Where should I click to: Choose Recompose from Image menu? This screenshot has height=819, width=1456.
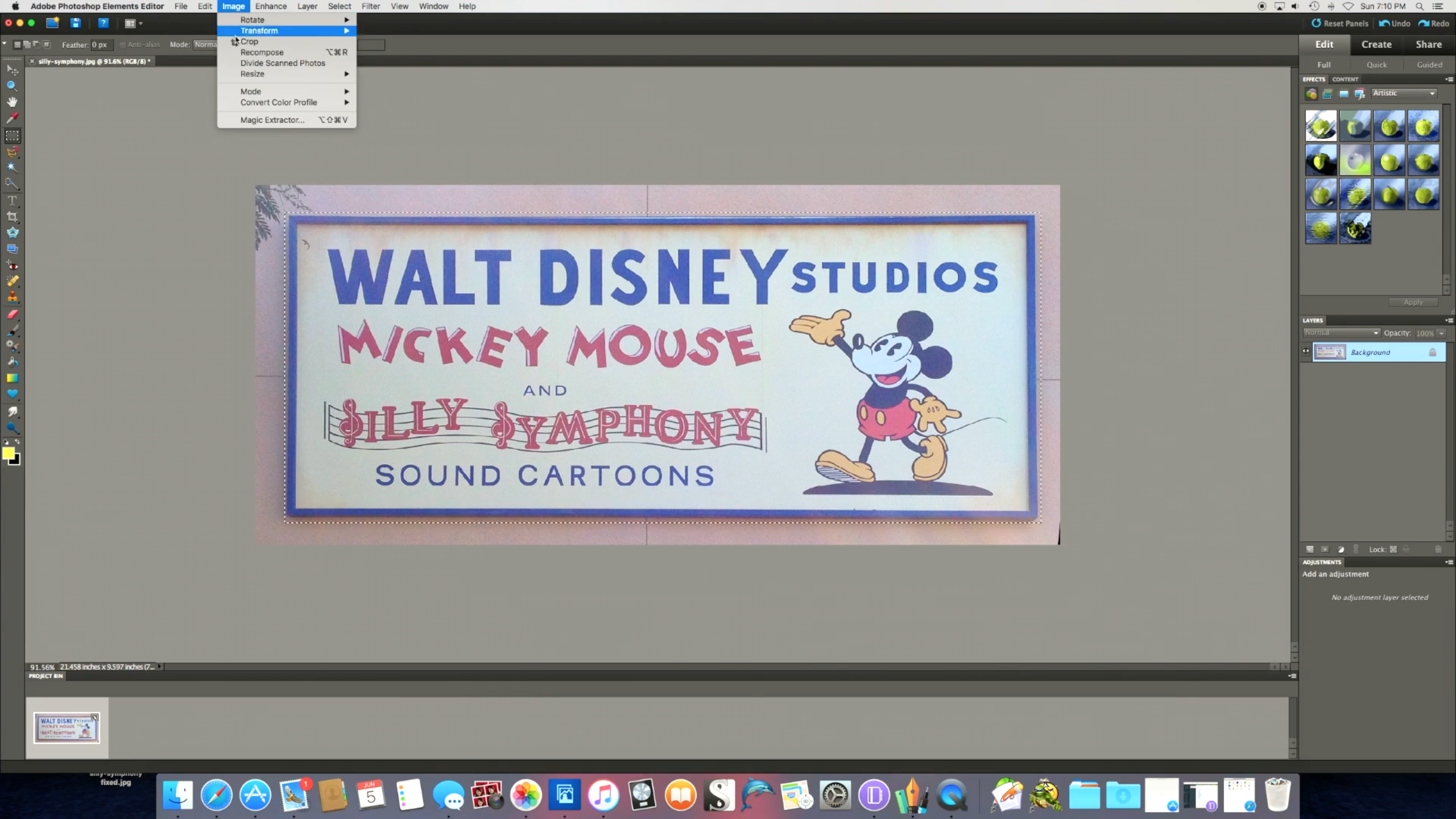287,52
